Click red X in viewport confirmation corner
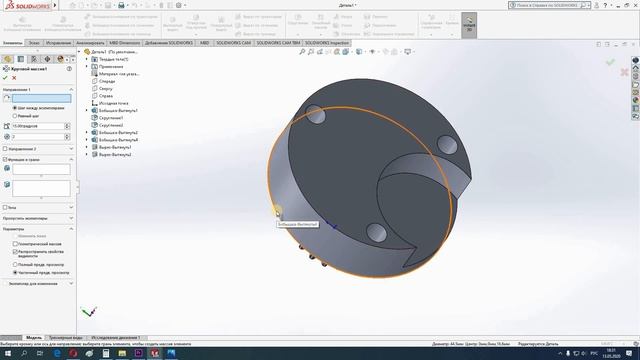 (624, 73)
